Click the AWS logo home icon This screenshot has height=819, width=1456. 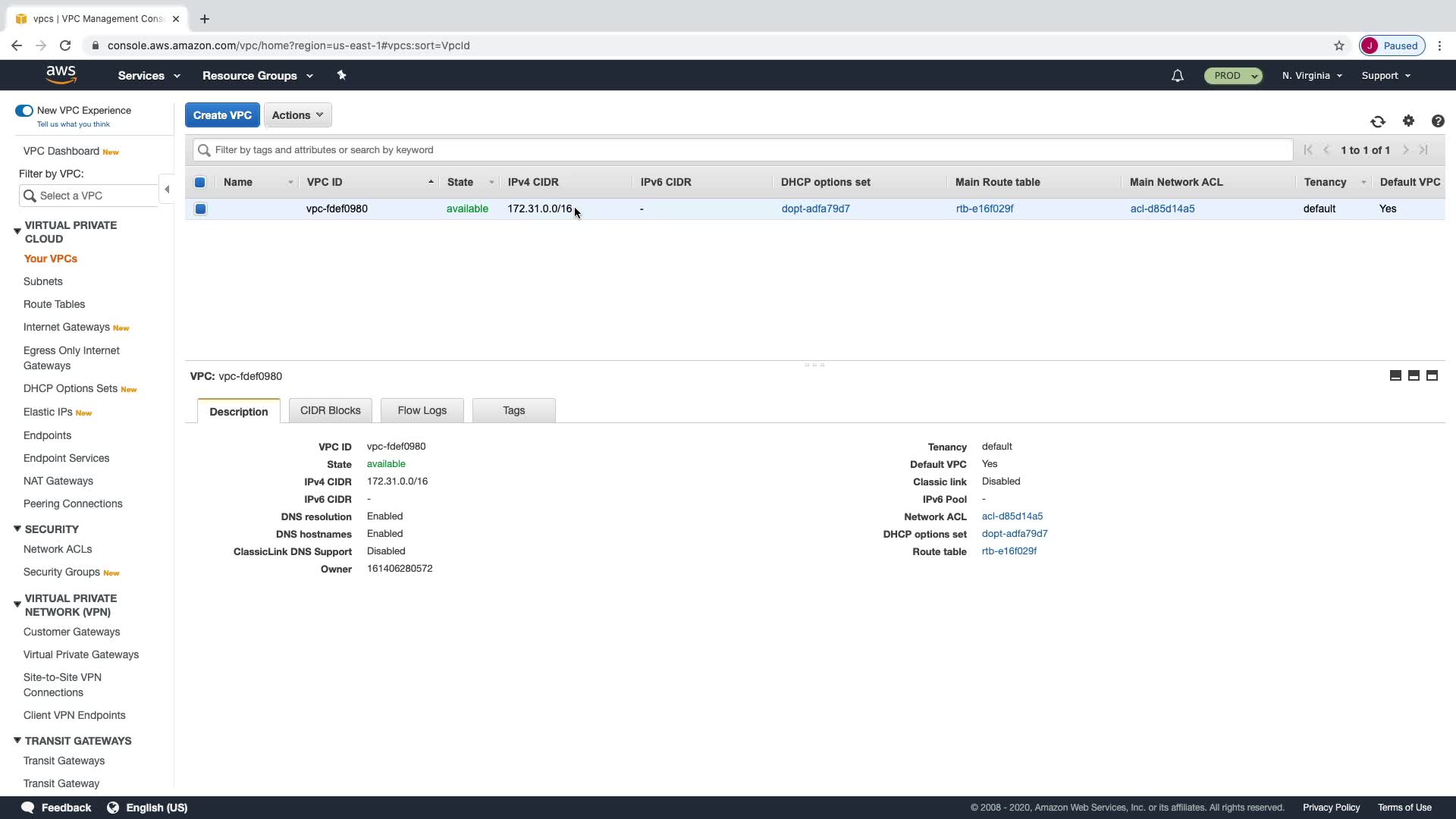coord(61,74)
